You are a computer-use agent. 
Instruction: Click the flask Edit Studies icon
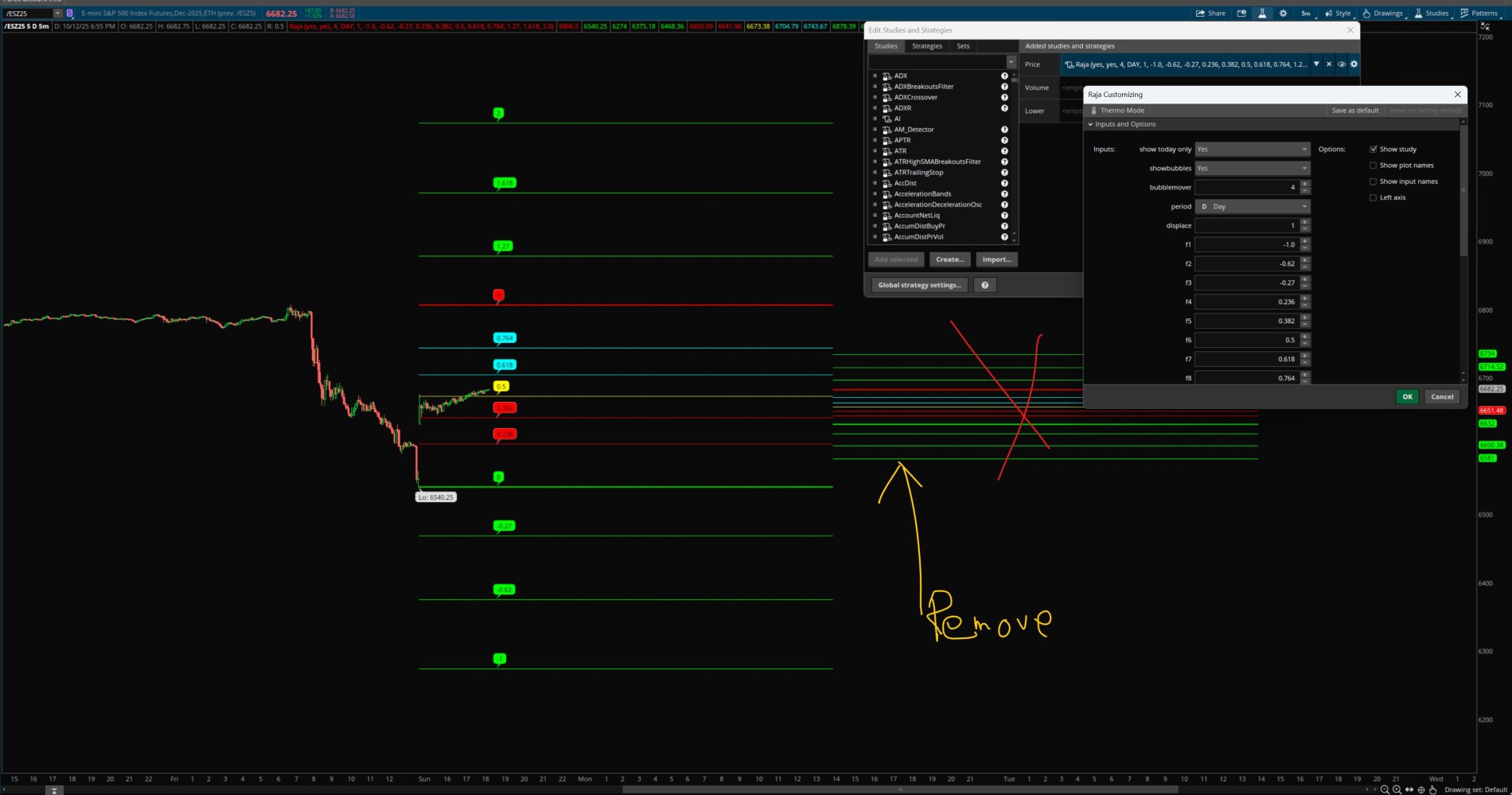1262,13
